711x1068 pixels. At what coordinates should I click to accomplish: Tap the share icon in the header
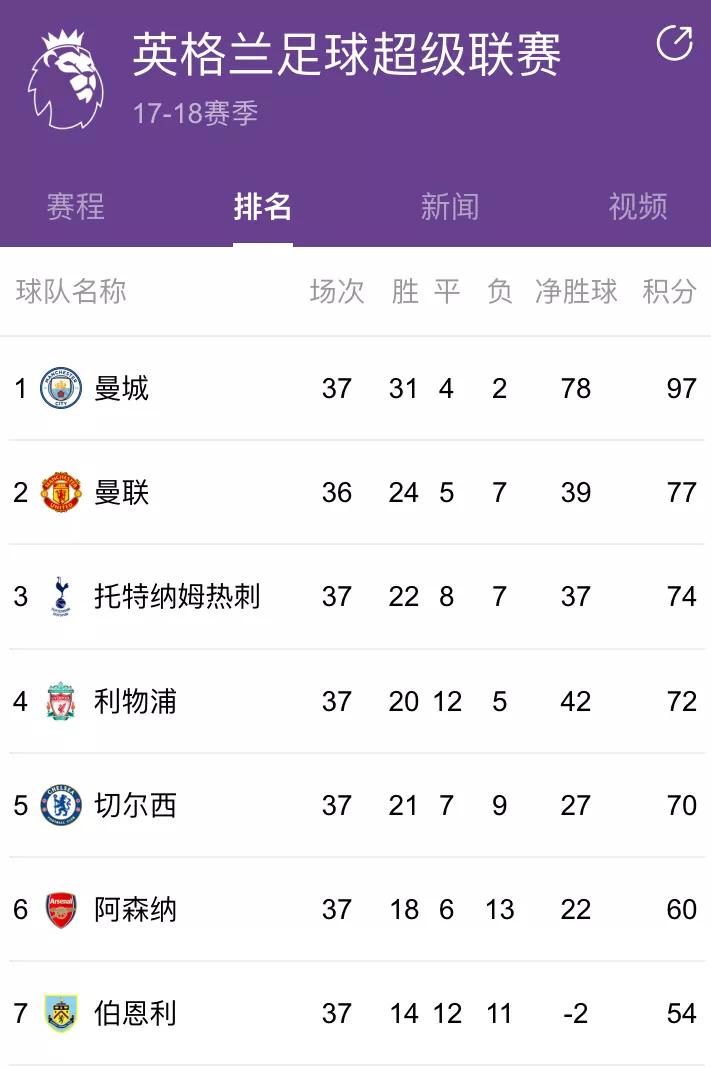tap(674, 43)
